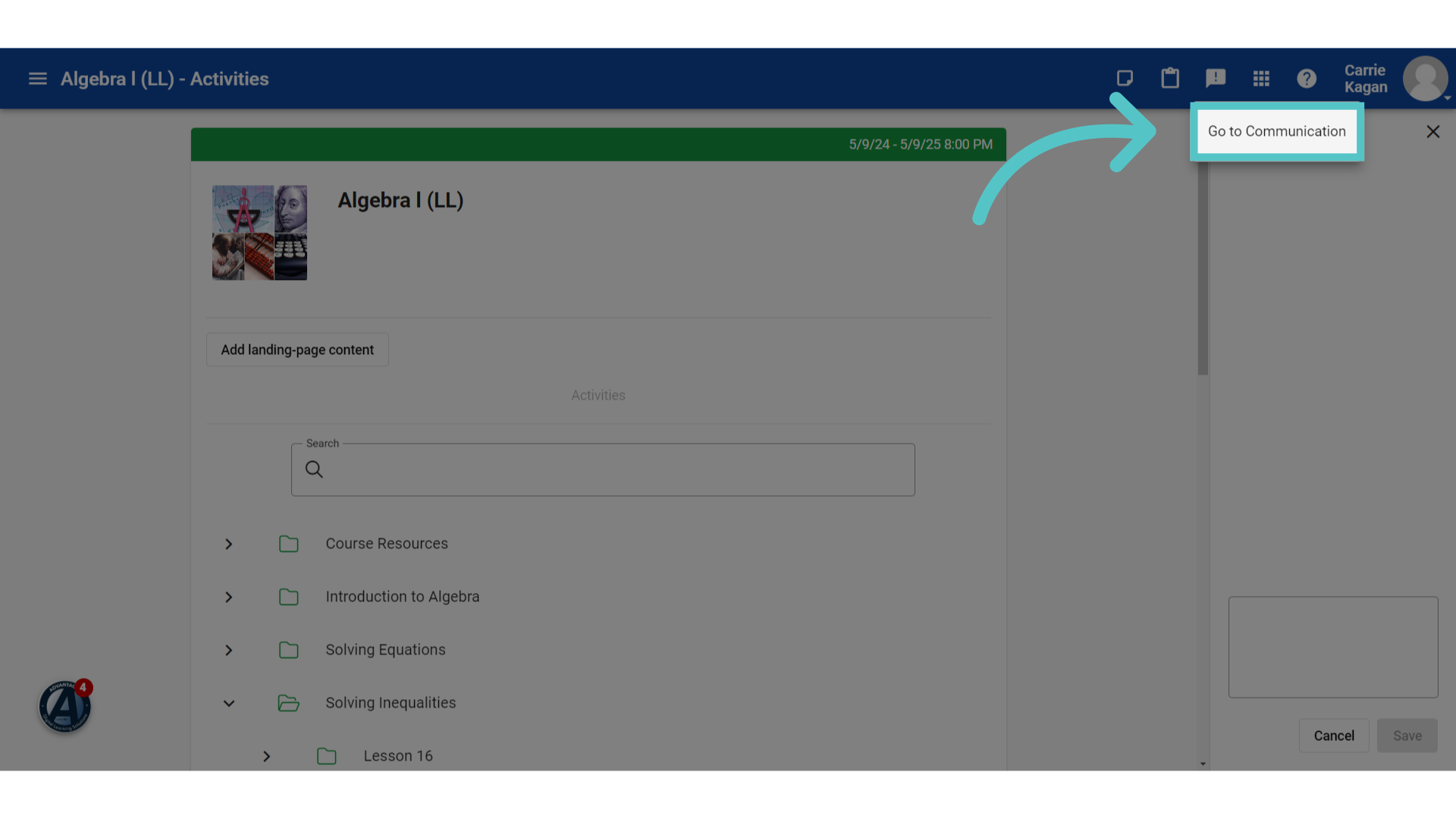
Task: Open the clipboard icon in header
Action: pyautogui.click(x=1170, y=78)
